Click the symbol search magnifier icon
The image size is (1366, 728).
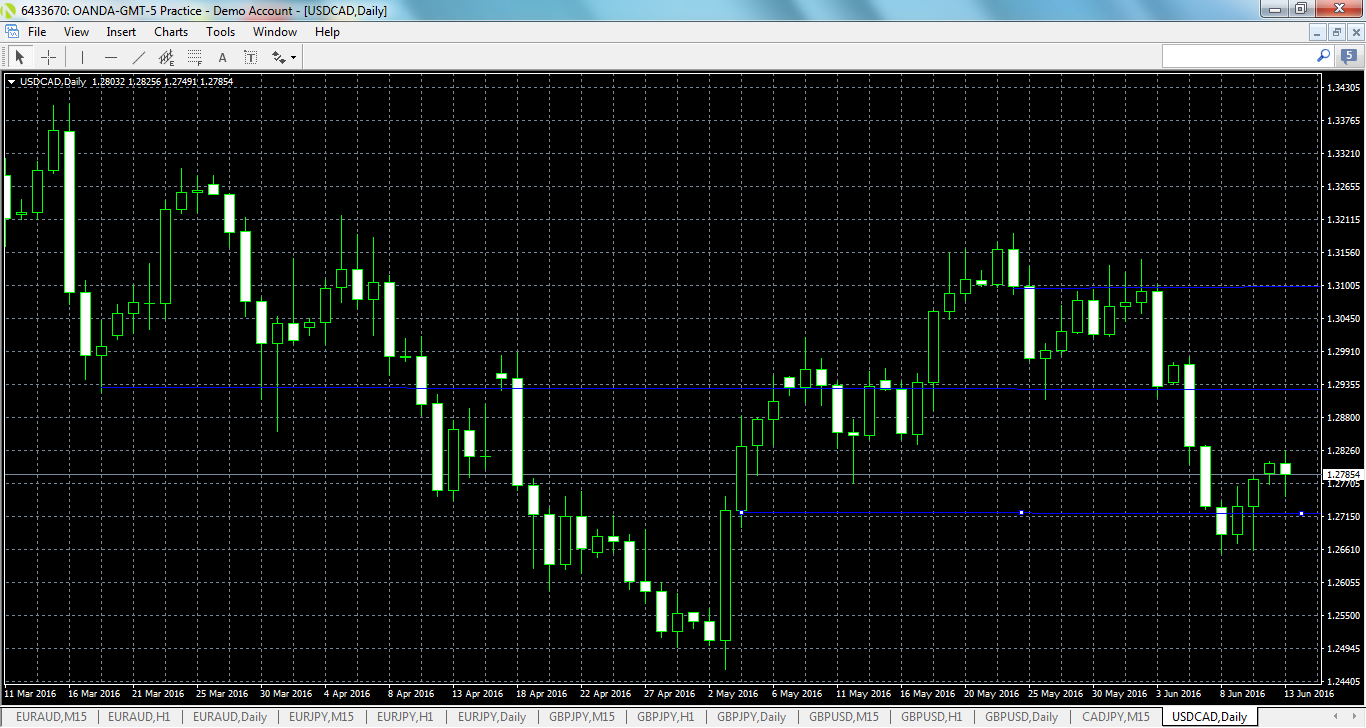click(x=1323, y=56)
